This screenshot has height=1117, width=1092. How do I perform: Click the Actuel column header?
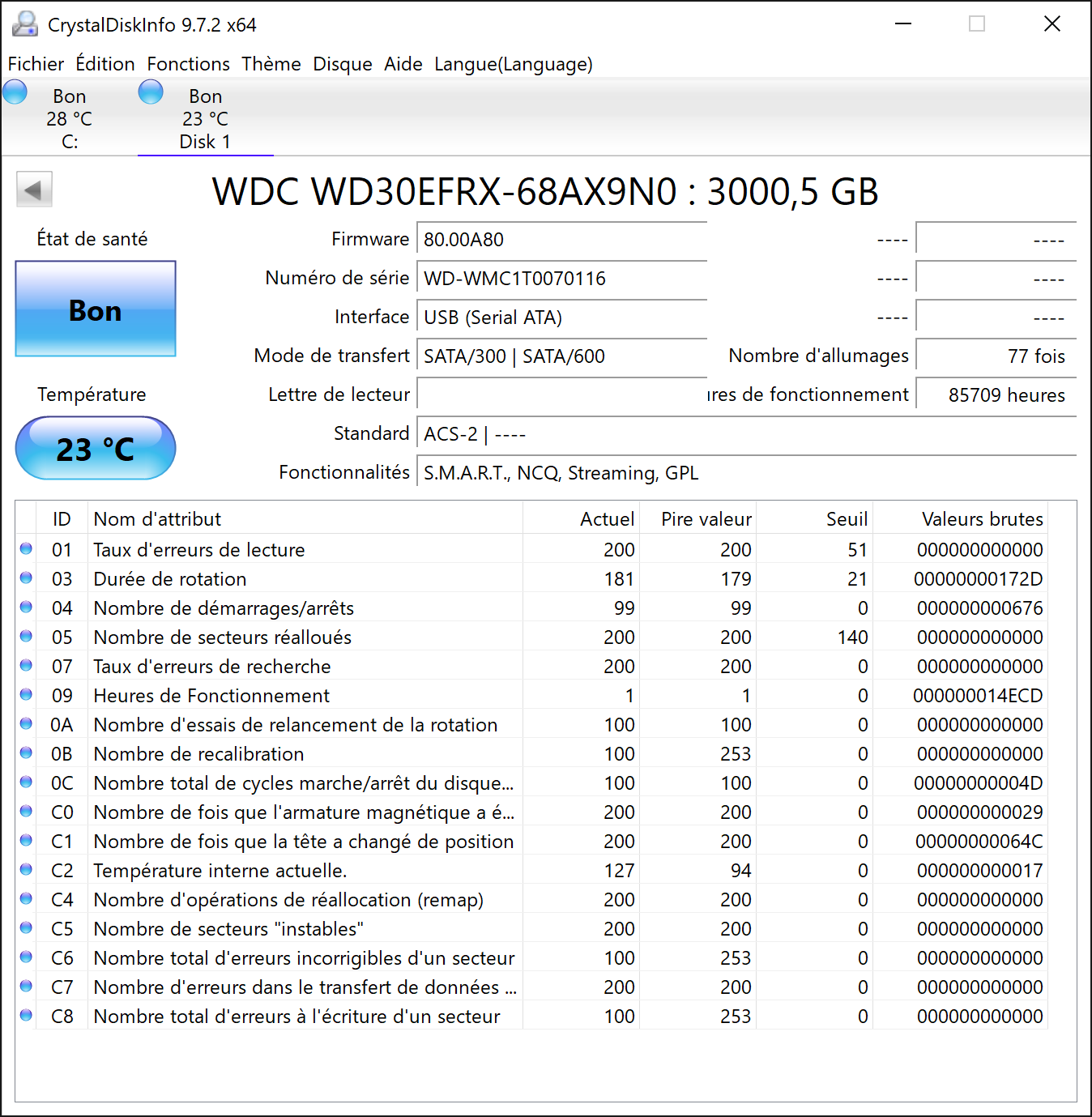582,519
